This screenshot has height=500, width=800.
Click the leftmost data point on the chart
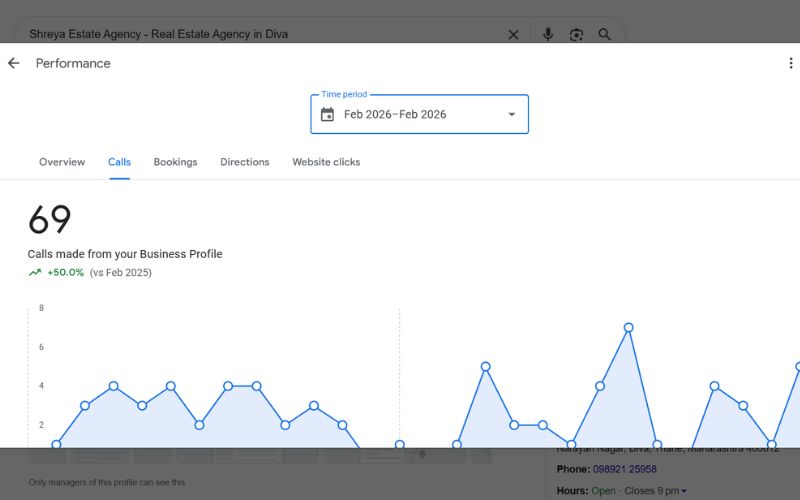click(x=56, y=444)
